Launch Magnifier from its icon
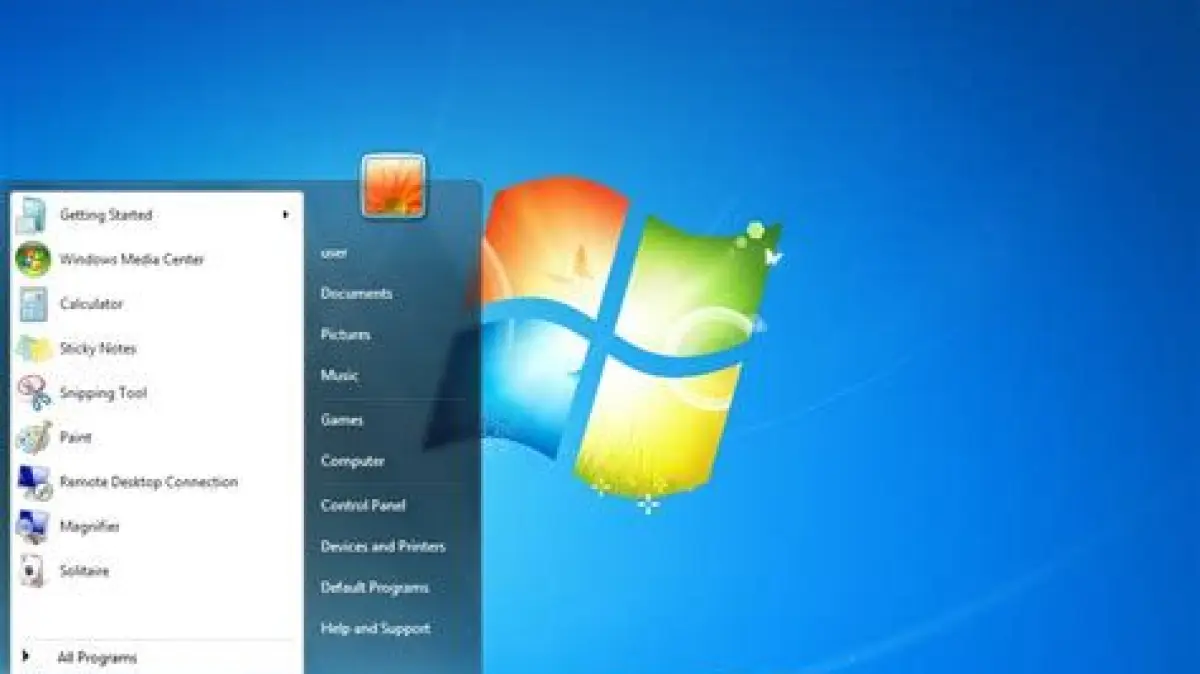The height and width of the screenshot is (674, 1200). [33, 527]
